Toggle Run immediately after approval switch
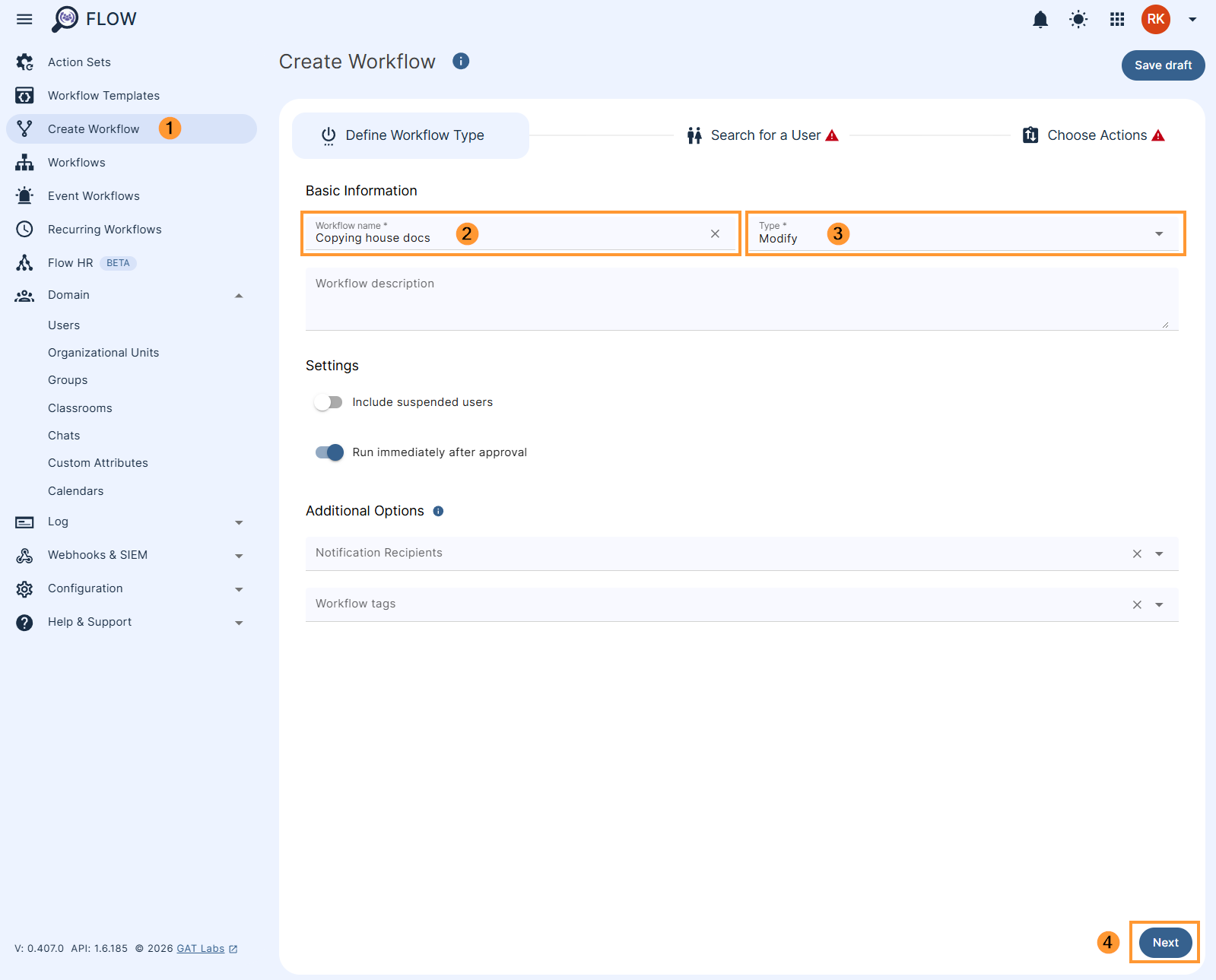The image size is (1216, 980). coord(329,453)
